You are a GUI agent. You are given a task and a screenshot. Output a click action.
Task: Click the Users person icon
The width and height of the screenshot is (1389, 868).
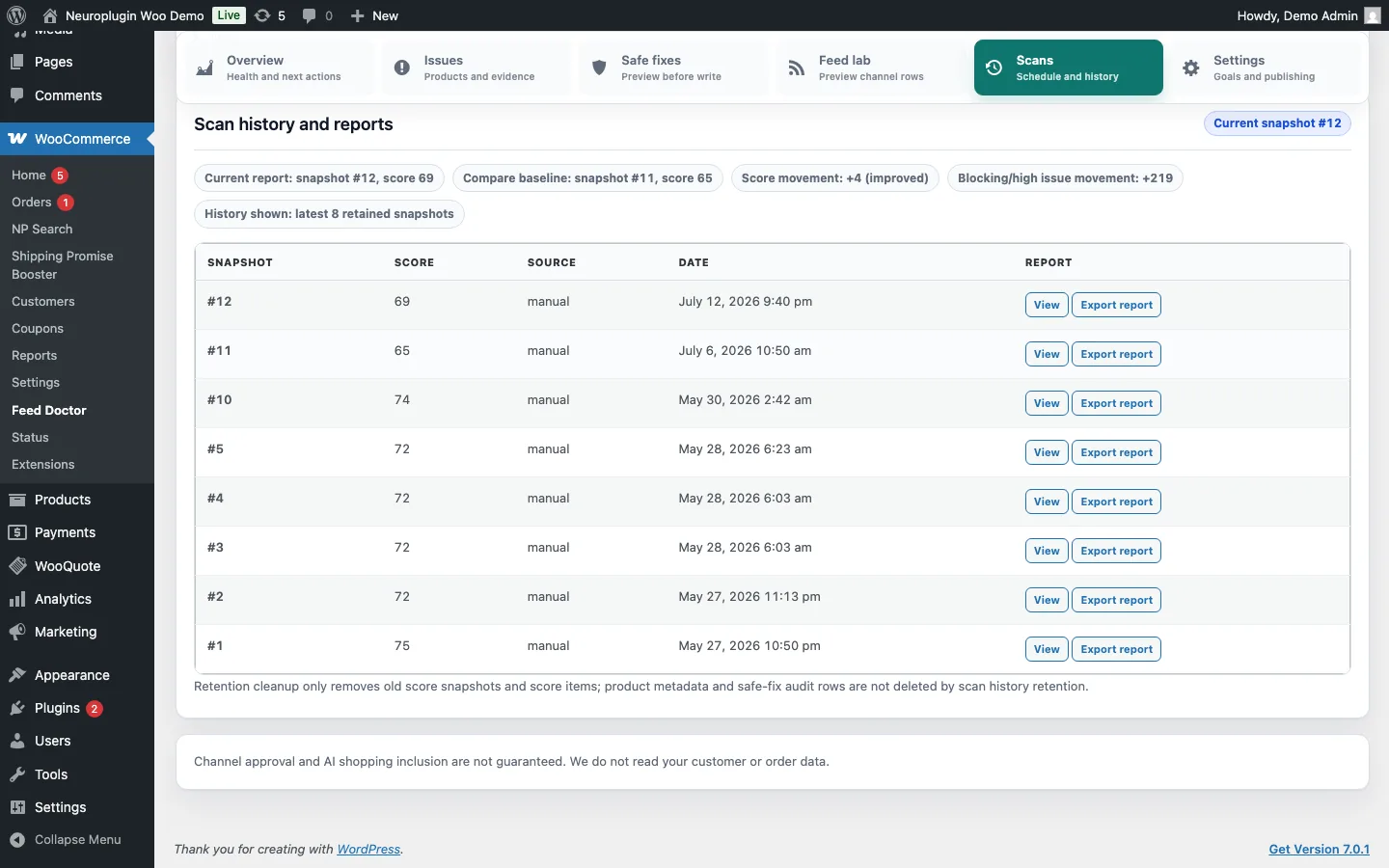coord(17,741)
